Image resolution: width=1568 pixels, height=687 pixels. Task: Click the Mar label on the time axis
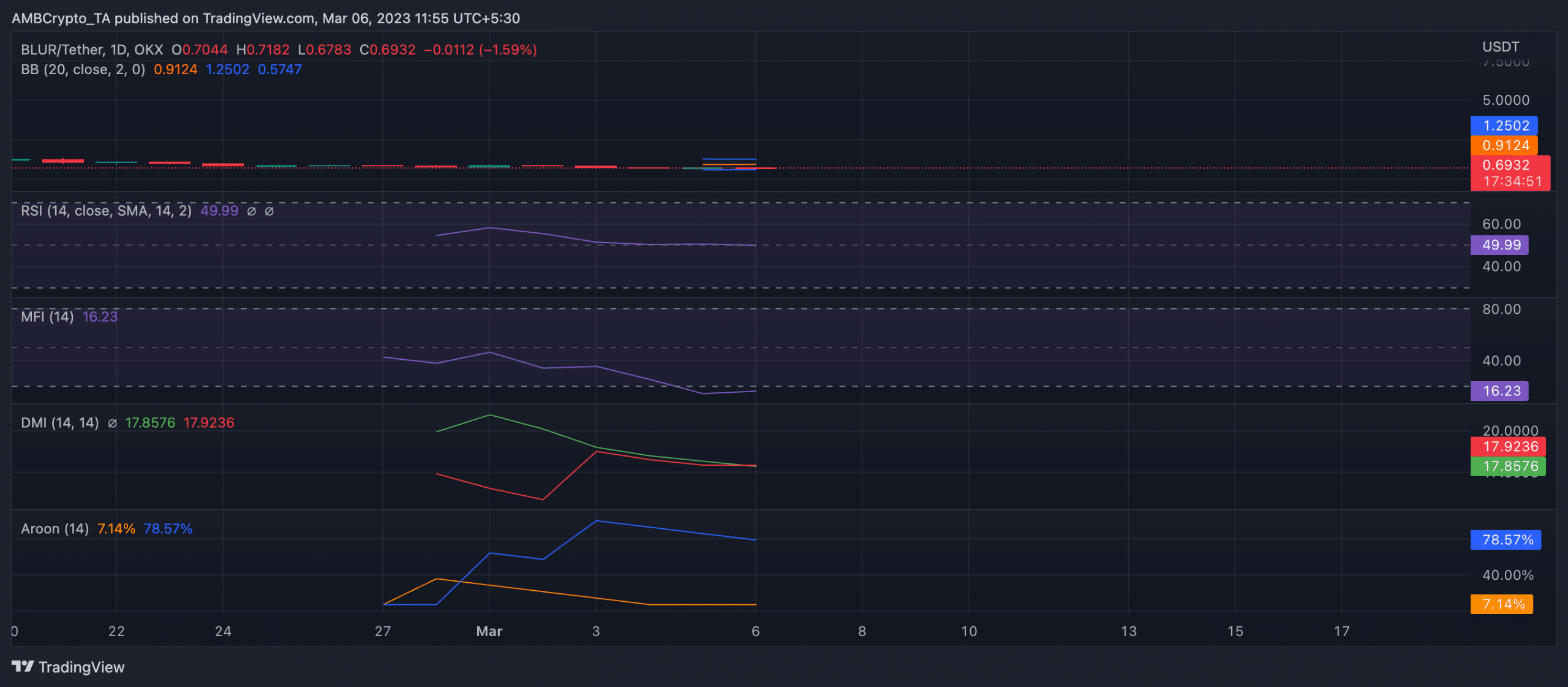(x=489, y=631)
